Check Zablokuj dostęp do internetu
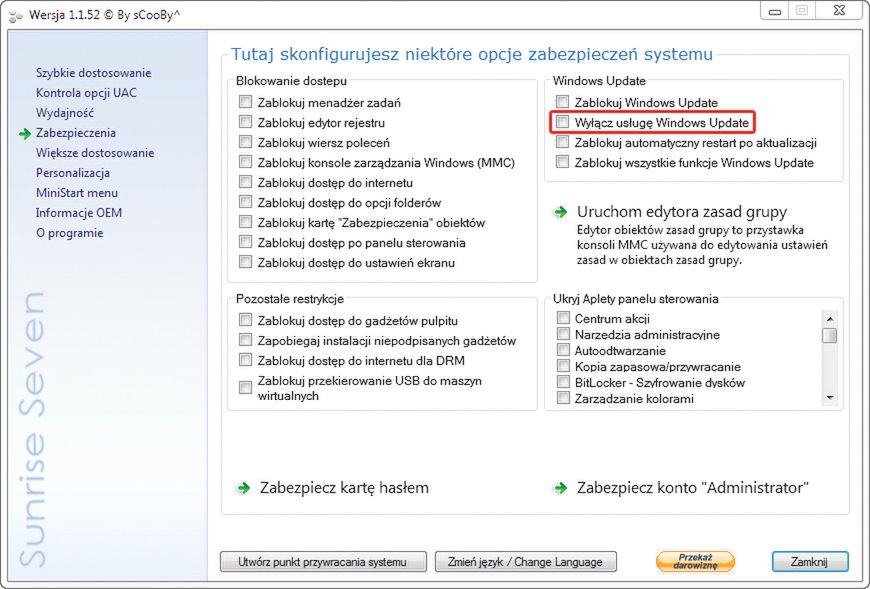Viewport: 870px width, 589px height. click(x=245, y=182)
